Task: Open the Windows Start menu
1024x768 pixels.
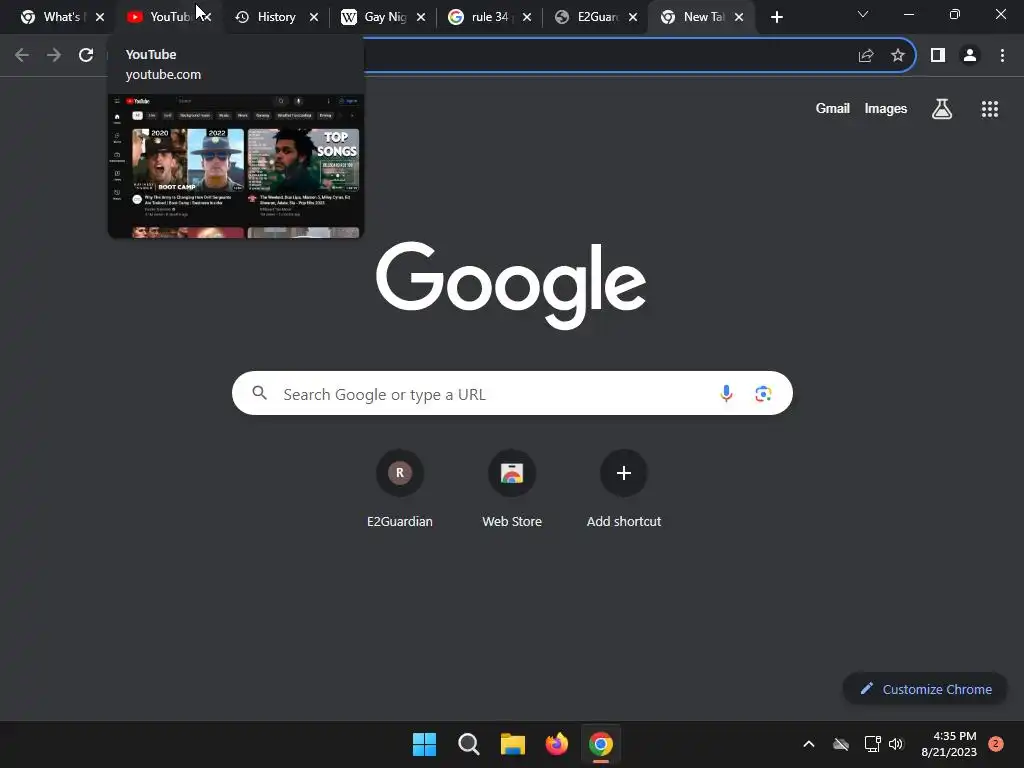Action: pyautogui.click(x=424, y=744)
